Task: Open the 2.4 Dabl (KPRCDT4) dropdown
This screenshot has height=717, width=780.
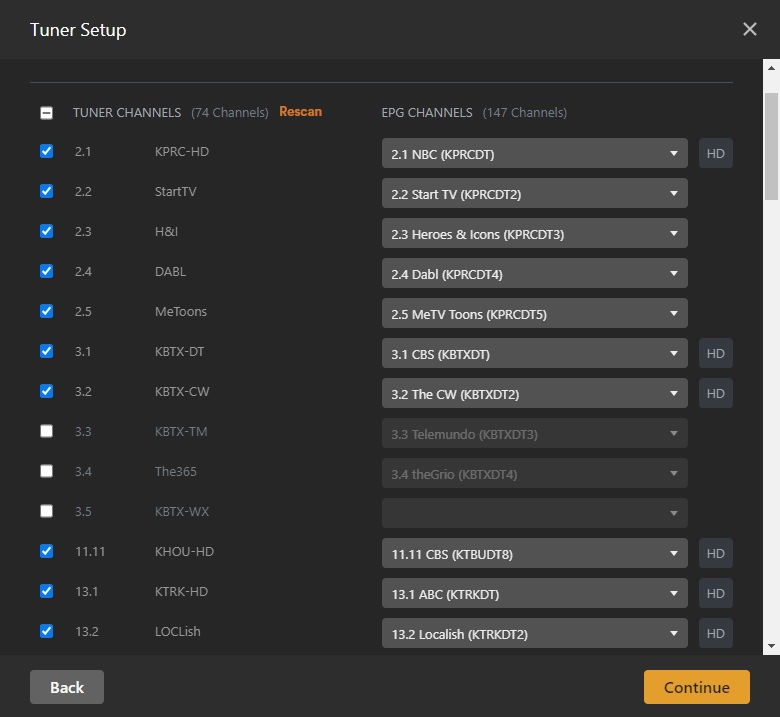Action: click(534, 273)
